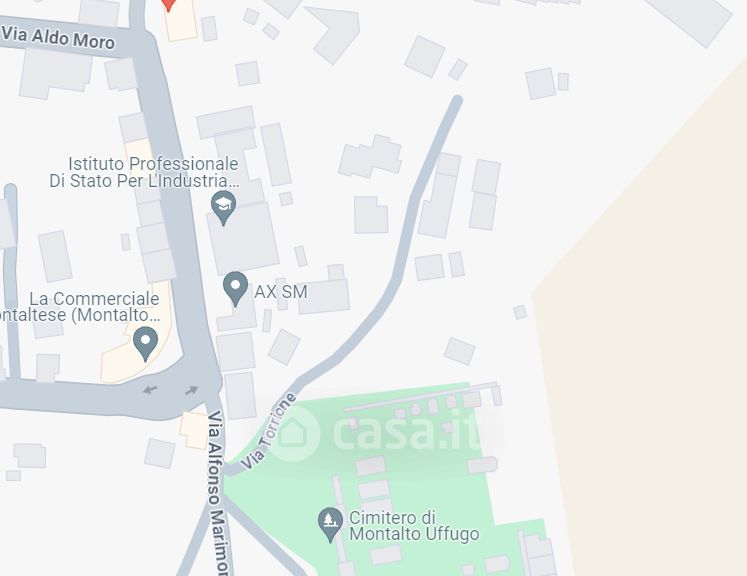Open the La Commerciale Montaltese pin

[x=145, y=344]
